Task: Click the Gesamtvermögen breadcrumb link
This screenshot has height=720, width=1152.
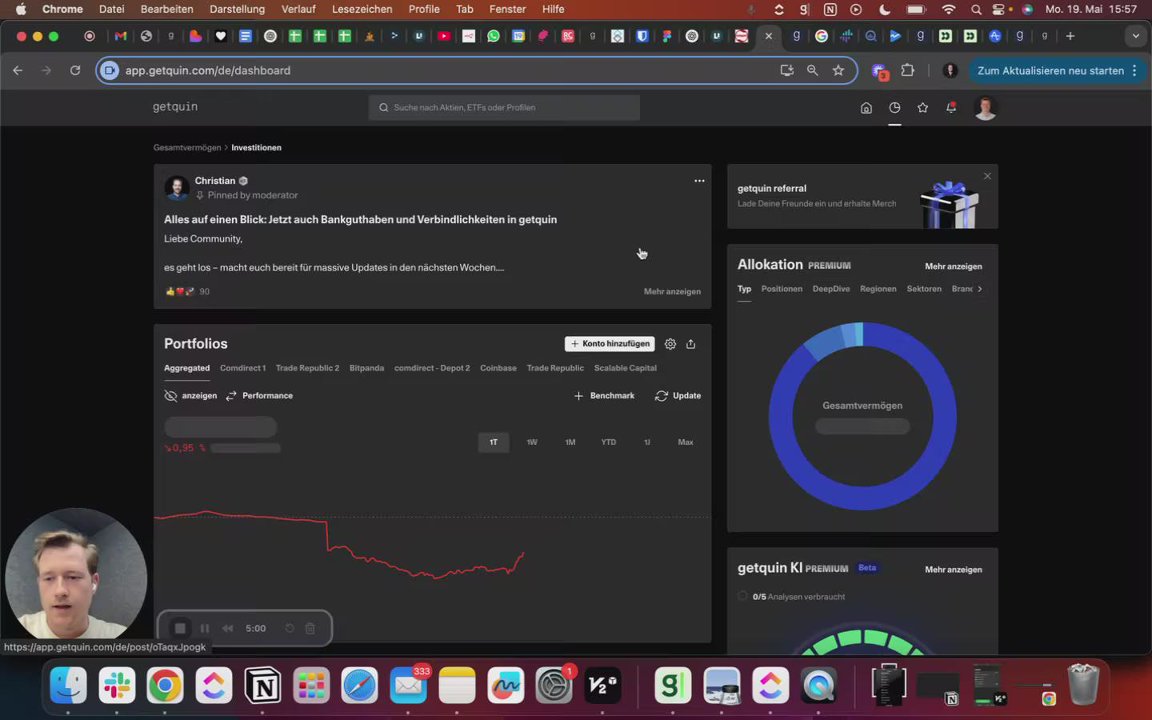Action: coord(187,148)
